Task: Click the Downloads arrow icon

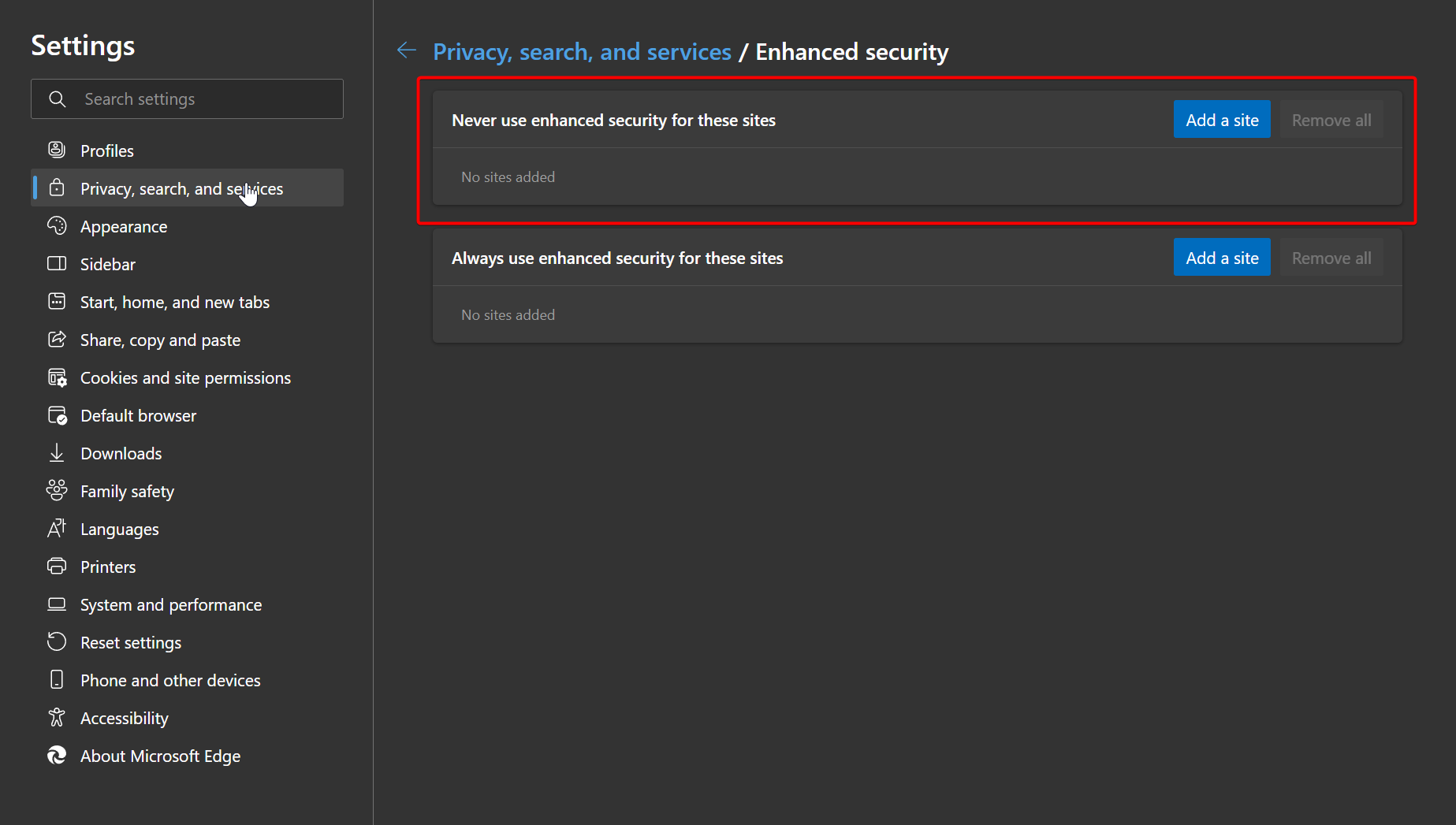Action: coord(57,453)
